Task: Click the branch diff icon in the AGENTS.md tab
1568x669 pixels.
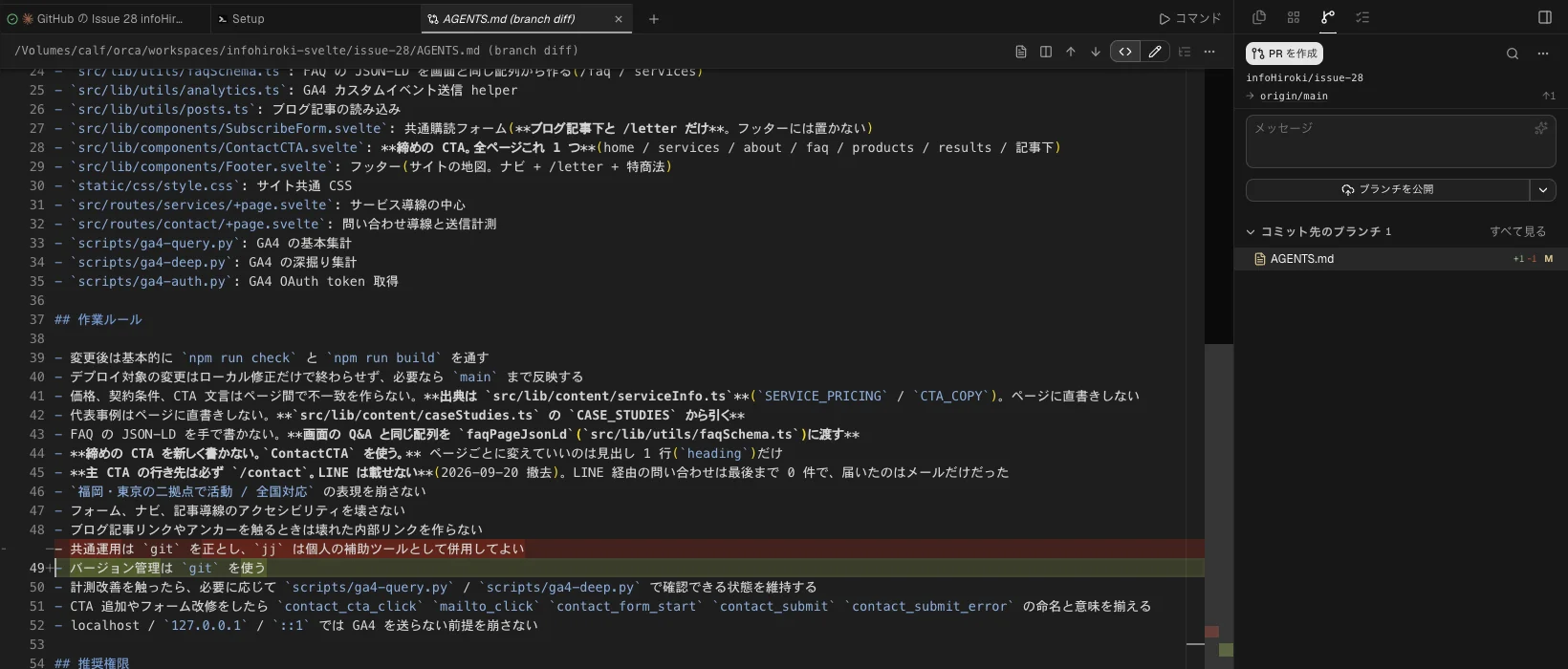Action: 433,18
